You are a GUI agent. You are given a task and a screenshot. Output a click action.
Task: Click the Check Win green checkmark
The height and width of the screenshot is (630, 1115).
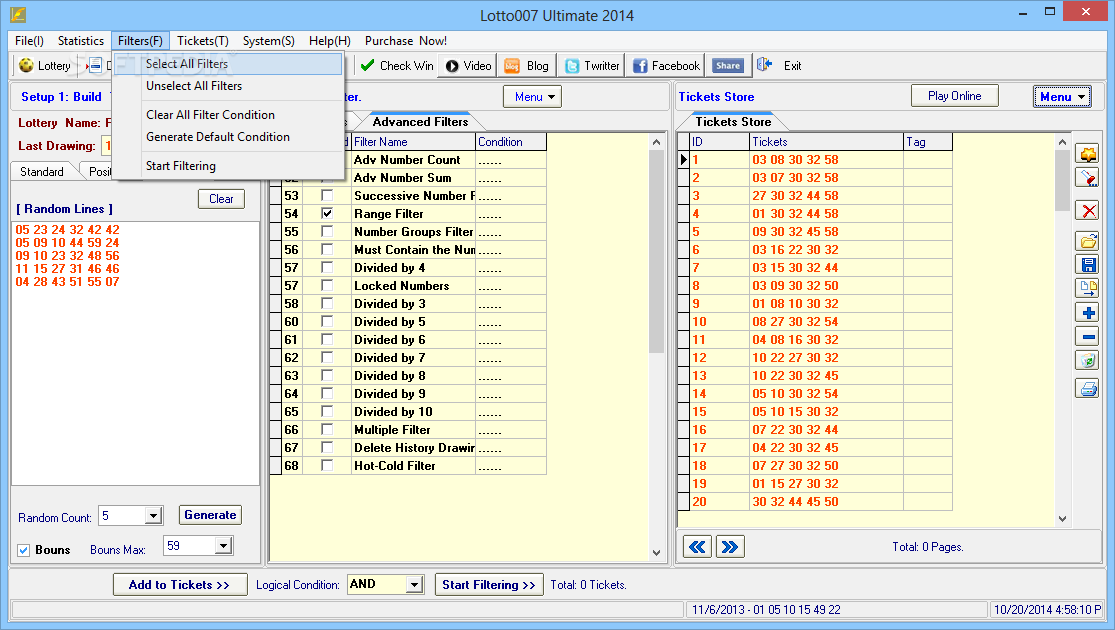[x=367, y=65]
